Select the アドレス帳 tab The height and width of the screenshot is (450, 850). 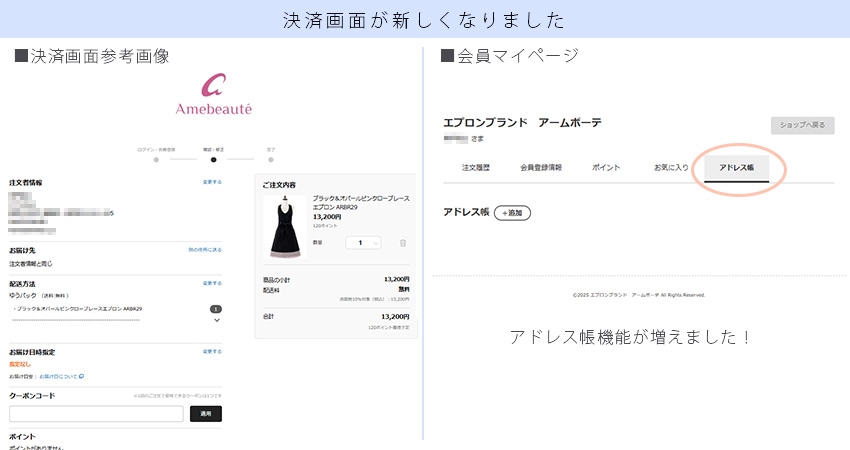736,167
